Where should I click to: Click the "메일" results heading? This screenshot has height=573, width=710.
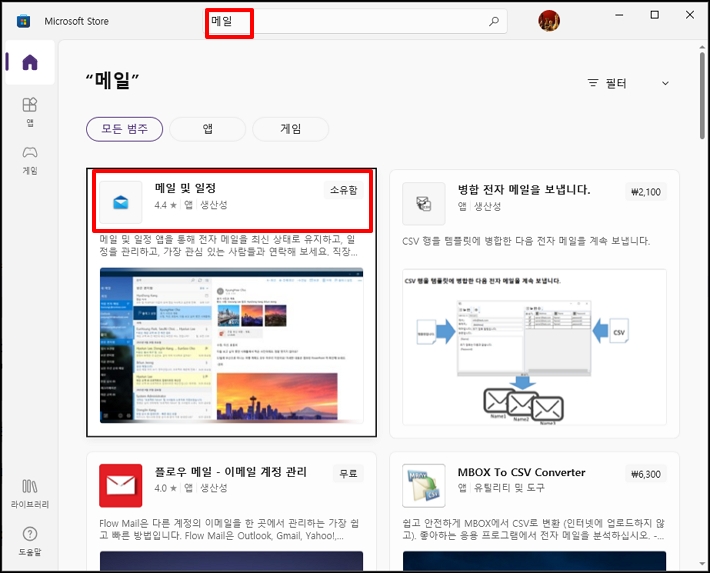(x=112, y=81)
